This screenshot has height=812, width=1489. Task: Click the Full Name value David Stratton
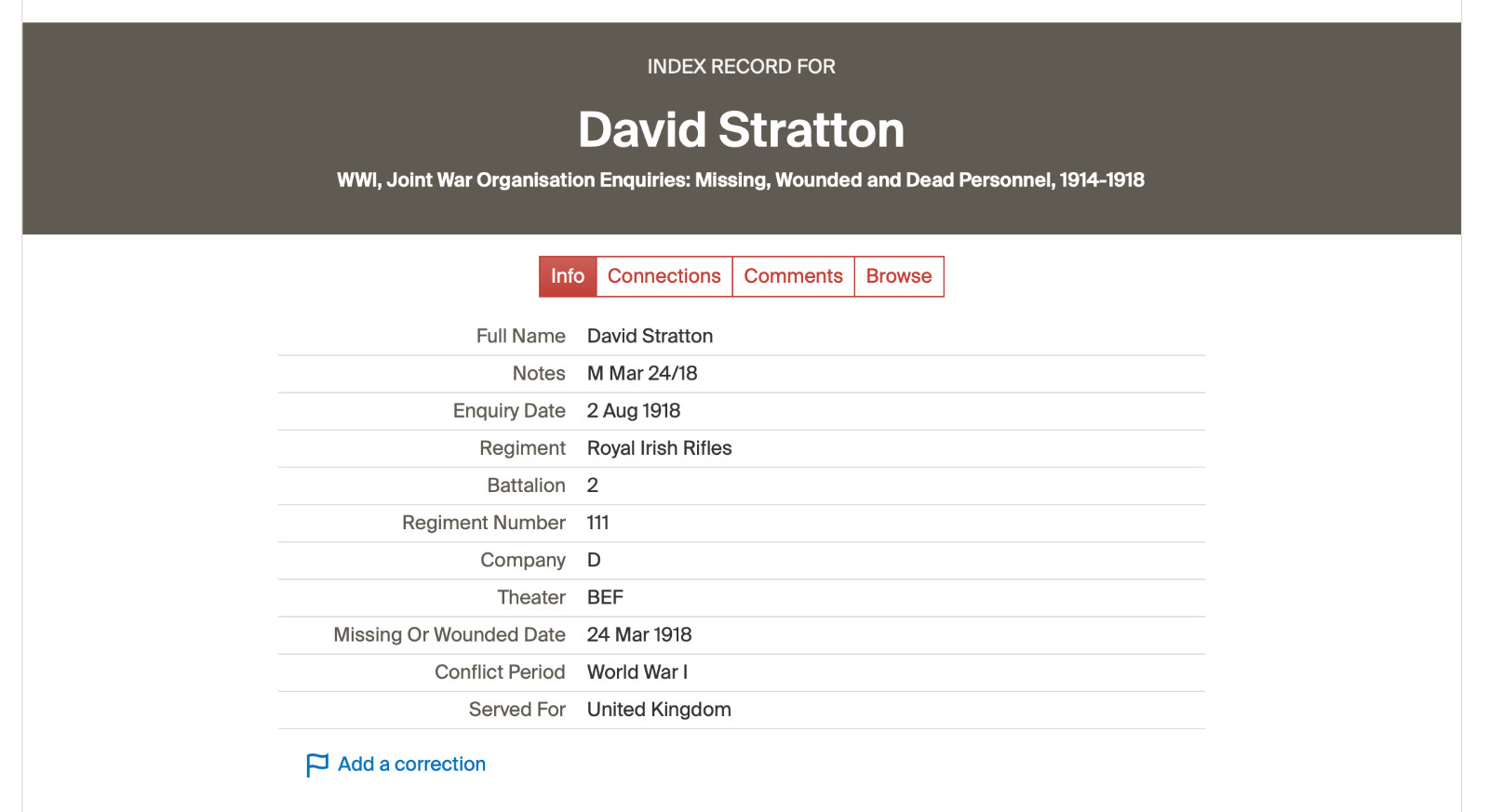650,336
